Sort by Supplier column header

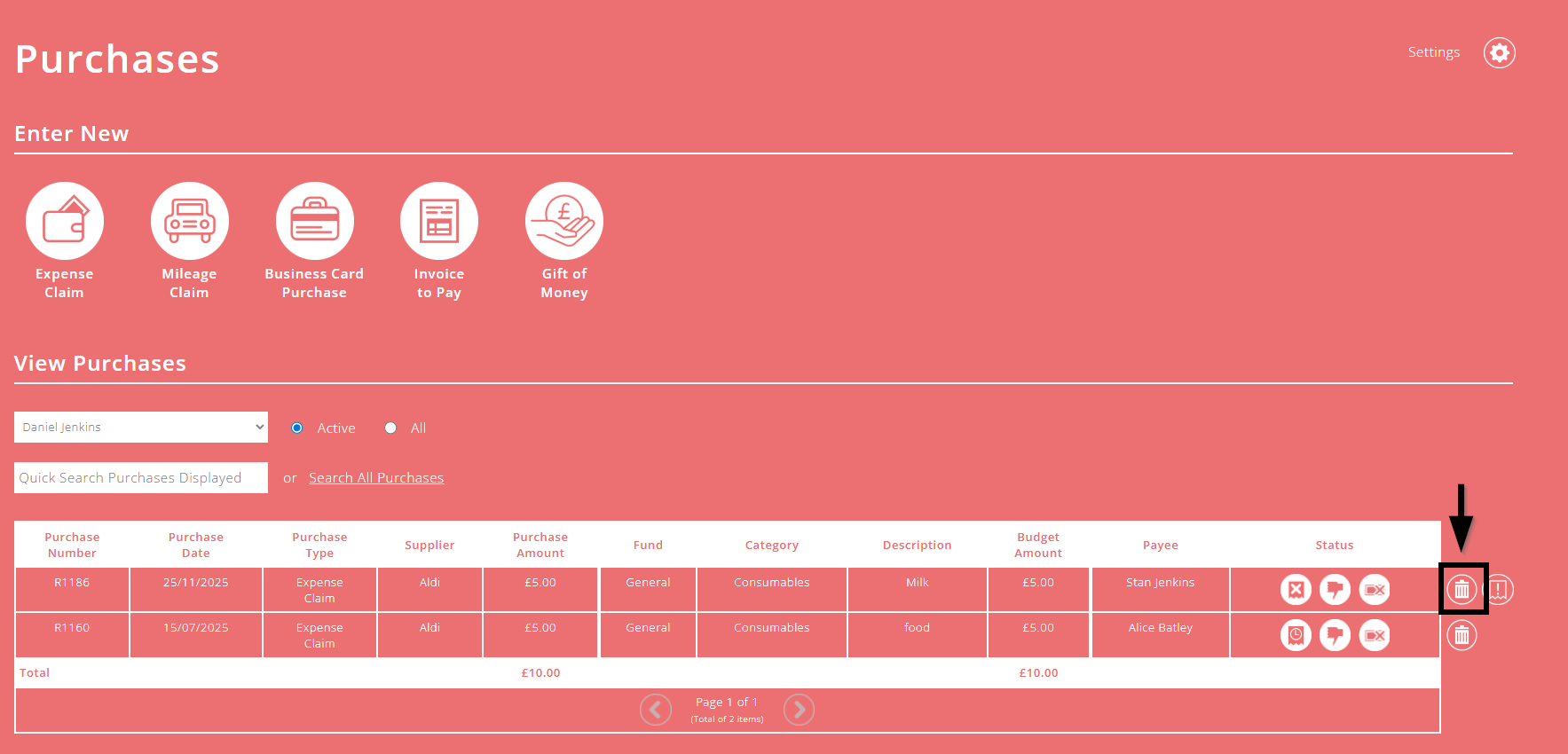pos(429,545)
